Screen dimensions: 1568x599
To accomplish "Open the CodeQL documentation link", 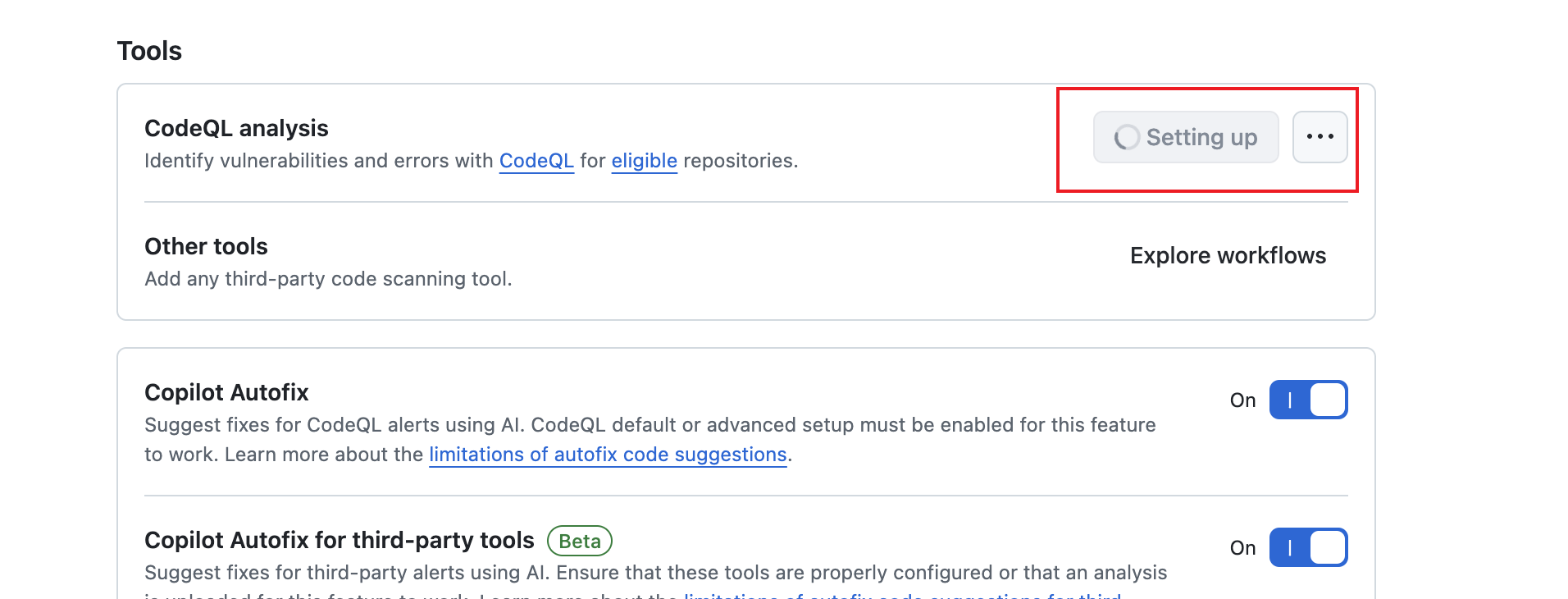I will pos(536,161).
